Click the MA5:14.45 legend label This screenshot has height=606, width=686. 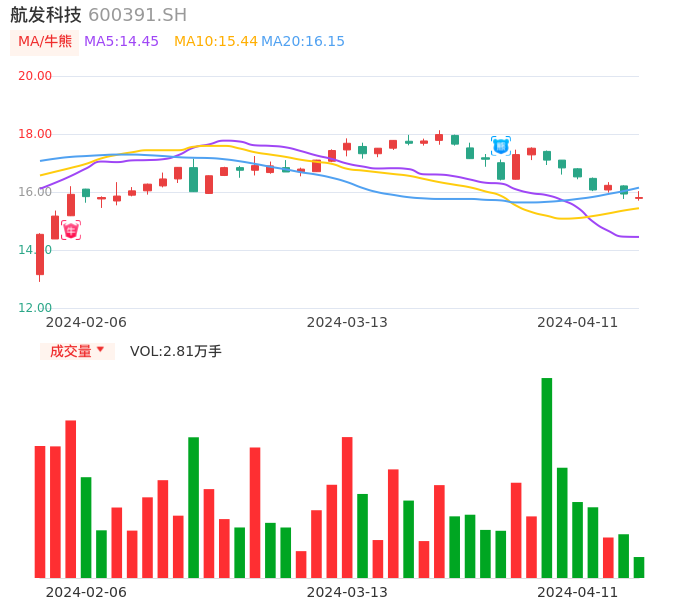click(121, 42)
